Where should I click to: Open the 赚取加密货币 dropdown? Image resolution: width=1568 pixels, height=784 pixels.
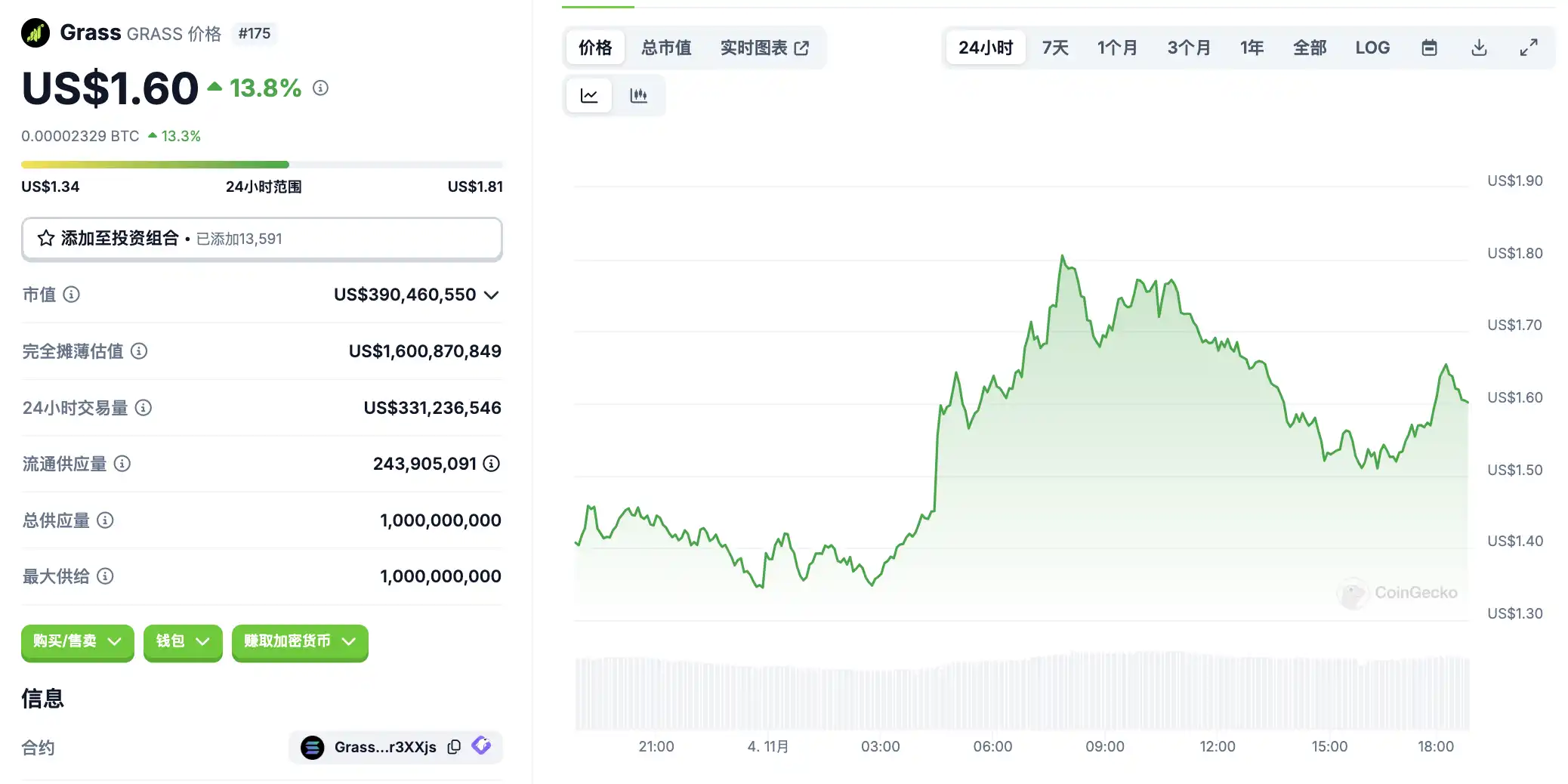(x=300, y=641)
